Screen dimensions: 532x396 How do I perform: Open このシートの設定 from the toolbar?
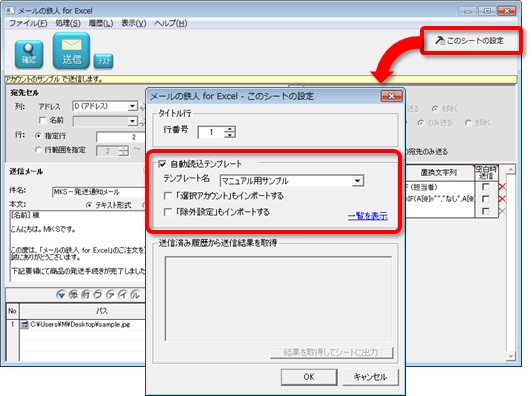click(470, 41)
